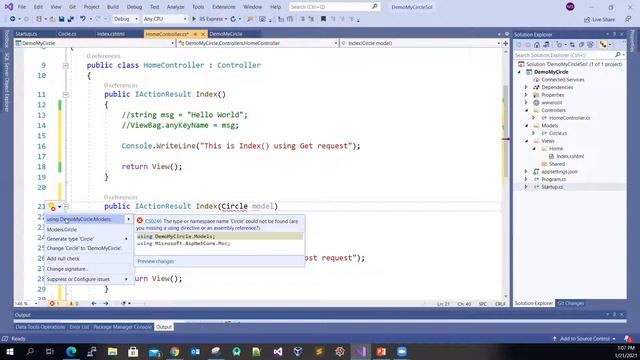This screenshot has width=640, height=360.
Task: Expand the Program.cs node
Action: pyautogui.click(x=526, y=179)
